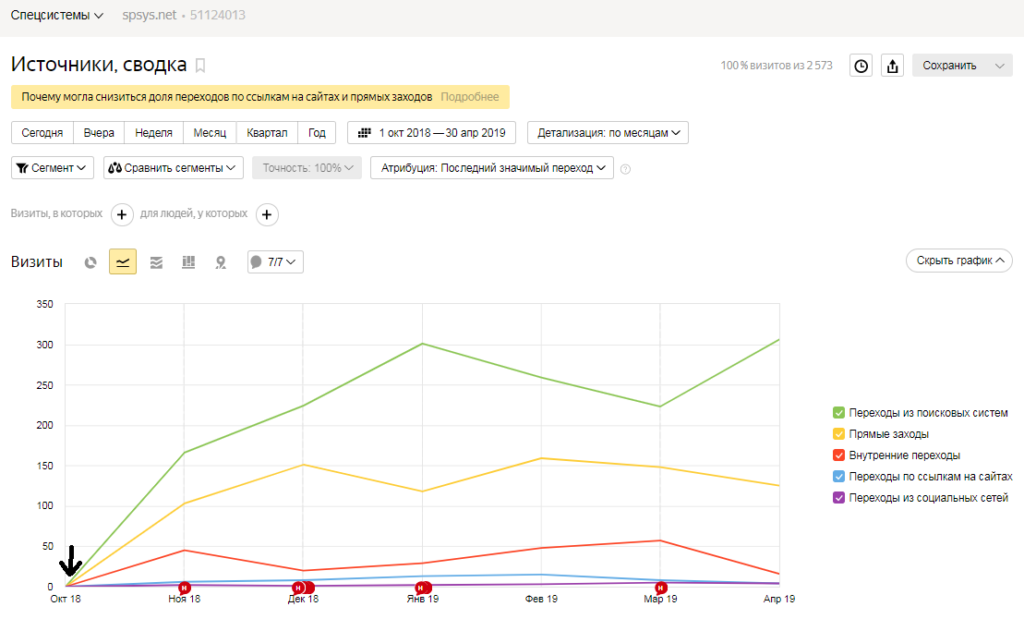Open the Подробнее link in yellow notice
Viewport: 1024px width, 631px height.
[470, 97]
